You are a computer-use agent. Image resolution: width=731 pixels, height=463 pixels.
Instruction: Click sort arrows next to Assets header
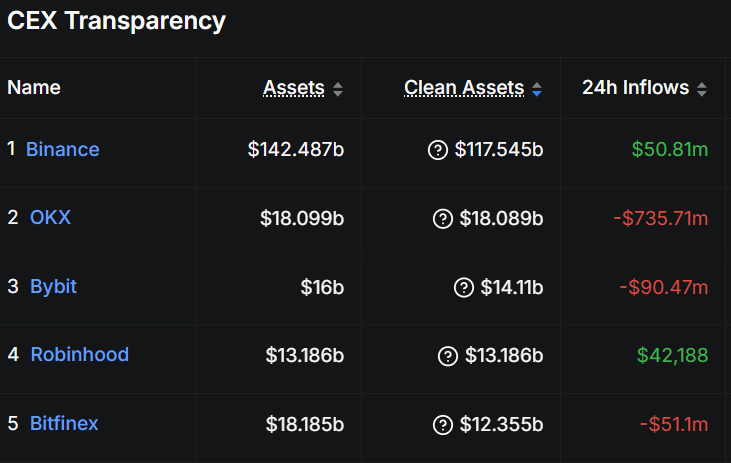[338, 89]
